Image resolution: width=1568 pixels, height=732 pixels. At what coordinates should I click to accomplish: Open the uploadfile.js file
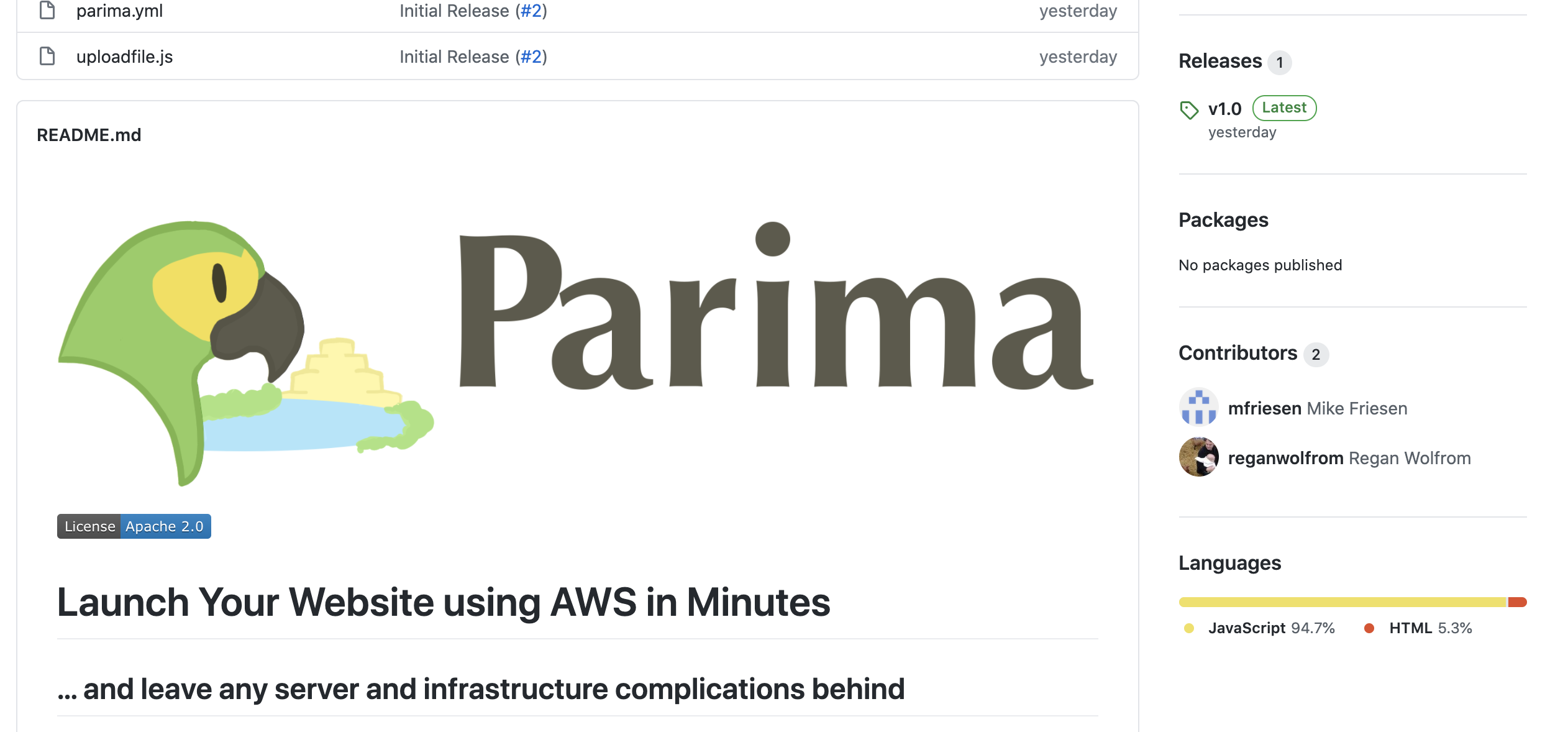coord(124,57)
